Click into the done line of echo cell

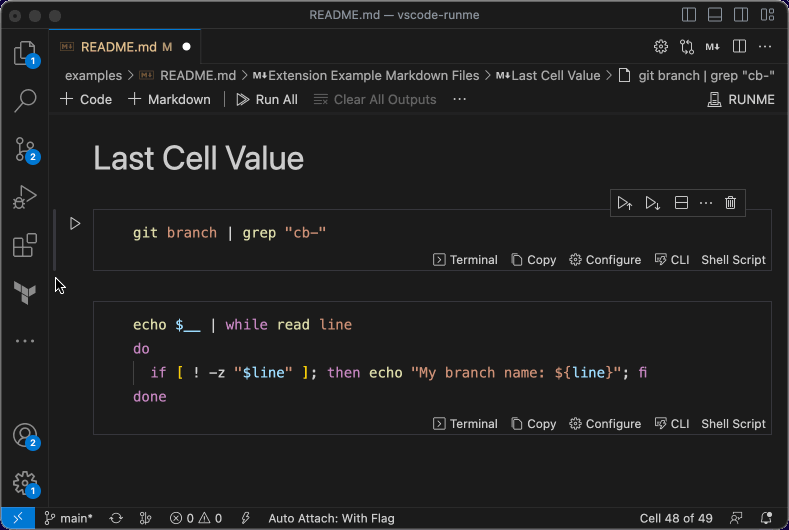point(149,397)
